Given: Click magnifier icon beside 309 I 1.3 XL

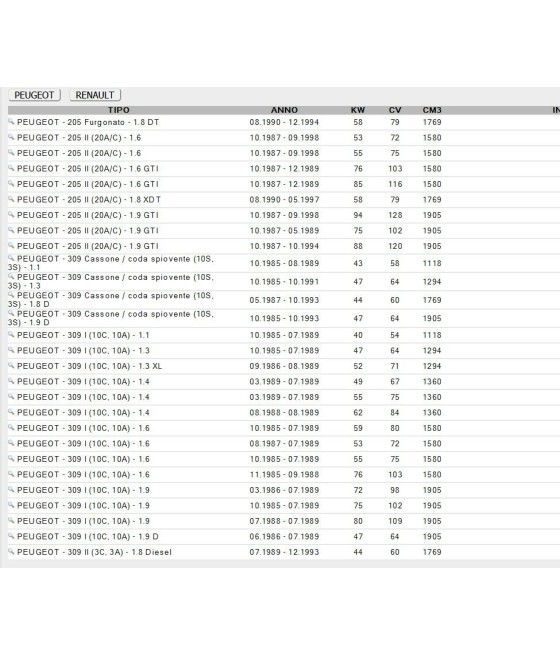Looking at the screenshot, I should point(11,365).
